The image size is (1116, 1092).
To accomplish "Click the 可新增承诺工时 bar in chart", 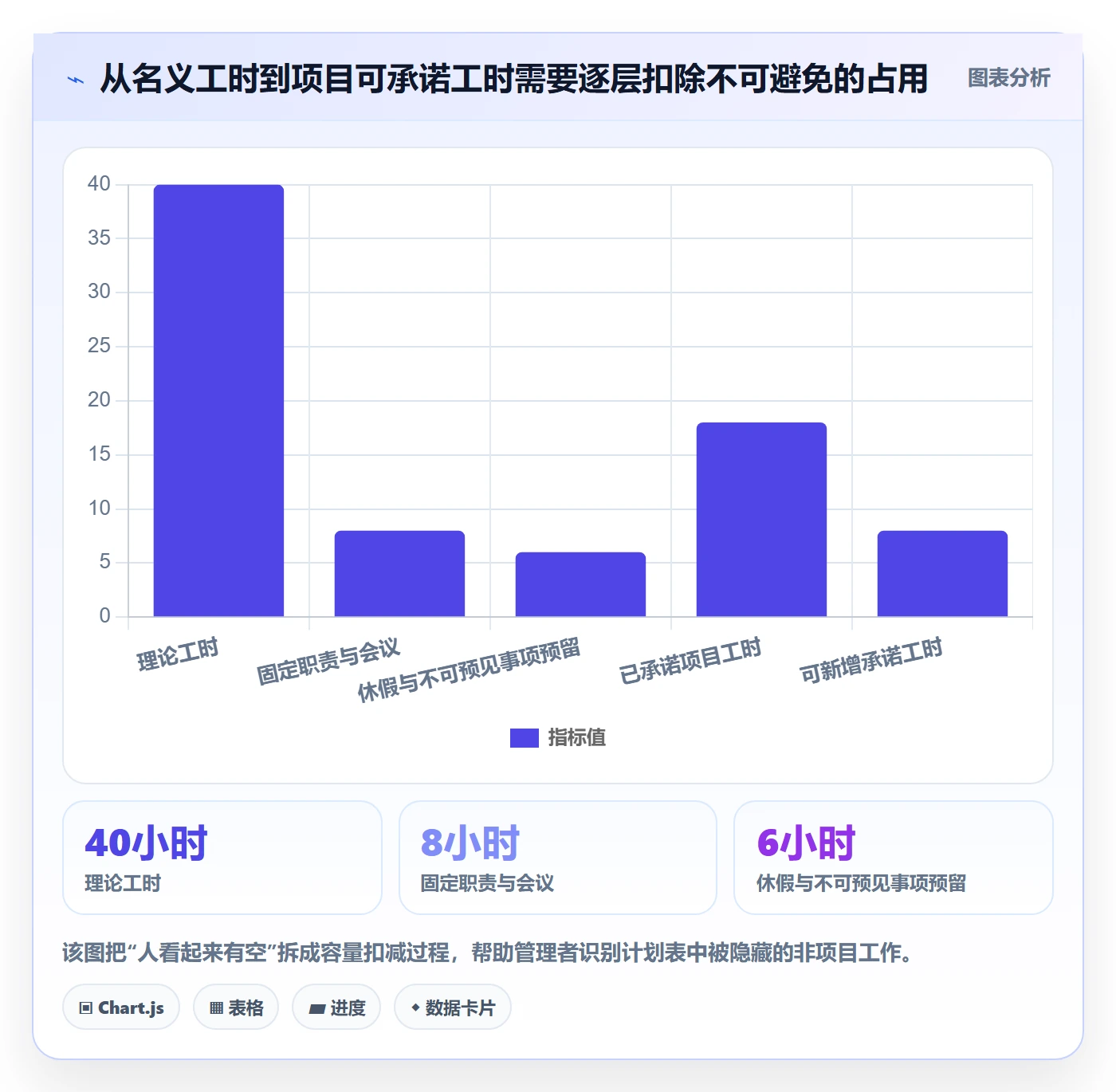I will pyautogui.click(x=942, y=573).
